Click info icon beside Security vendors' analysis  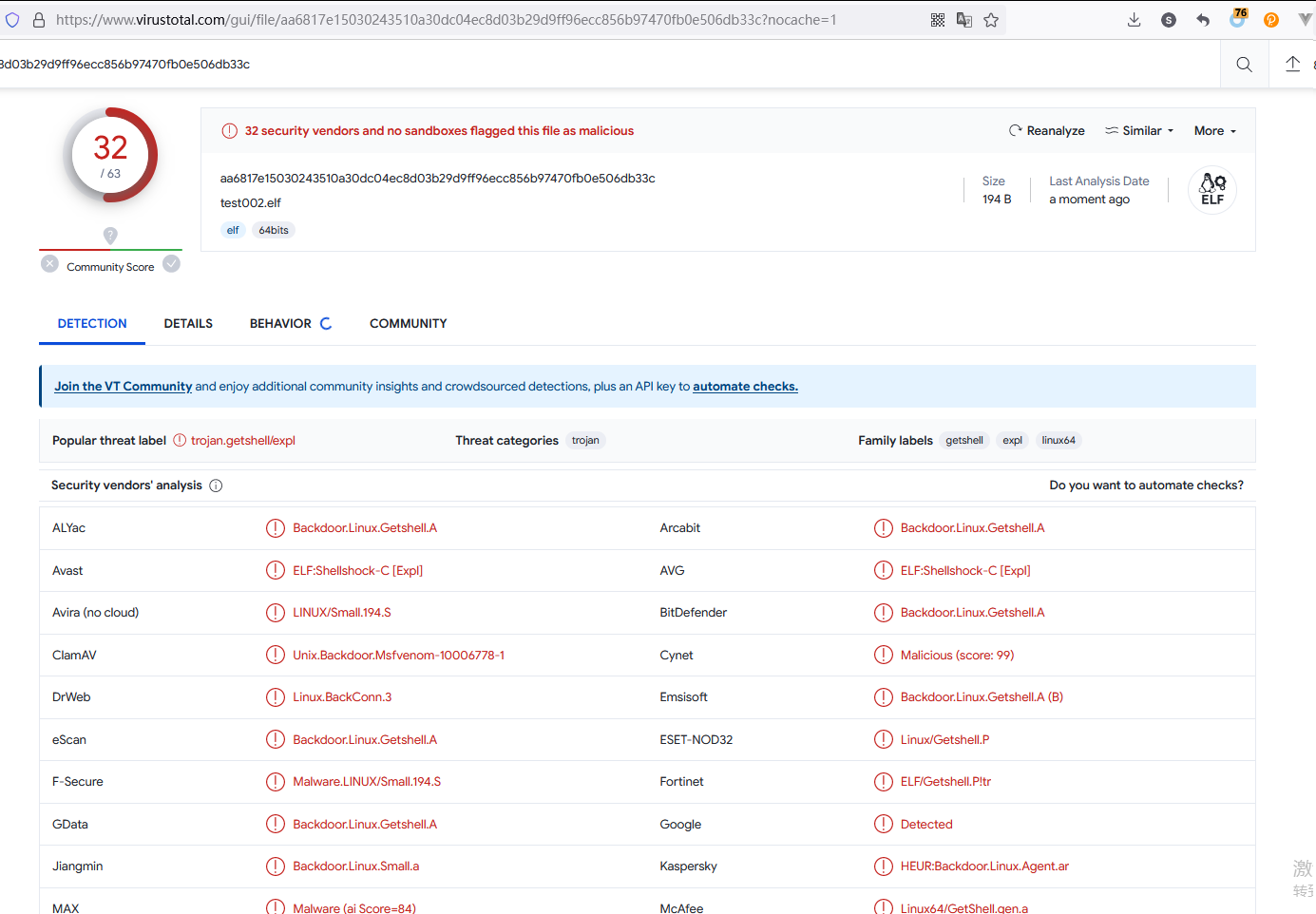pyautogui.click(x=216, y=486)
